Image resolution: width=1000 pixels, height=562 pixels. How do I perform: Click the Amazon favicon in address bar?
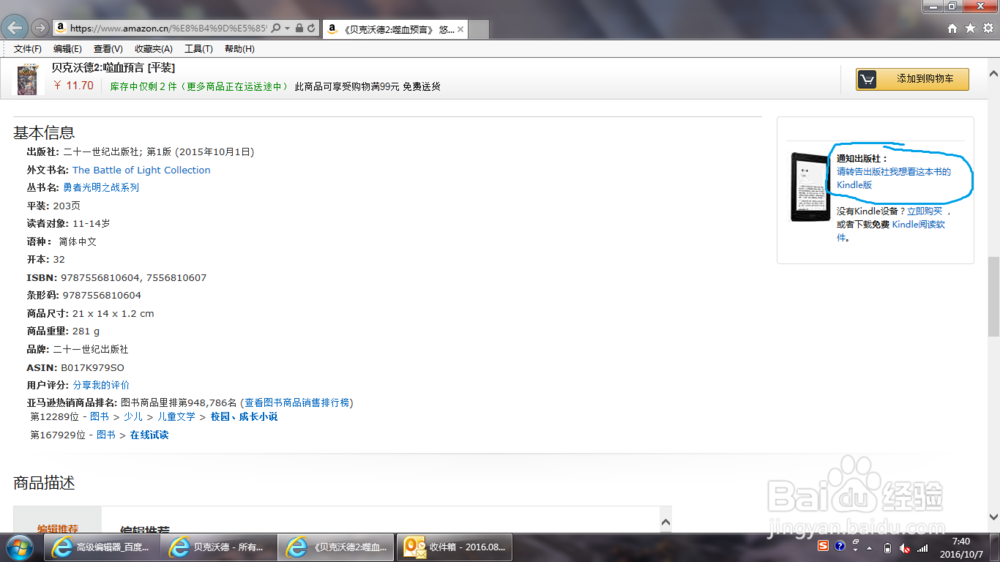[x=61, y=28]
